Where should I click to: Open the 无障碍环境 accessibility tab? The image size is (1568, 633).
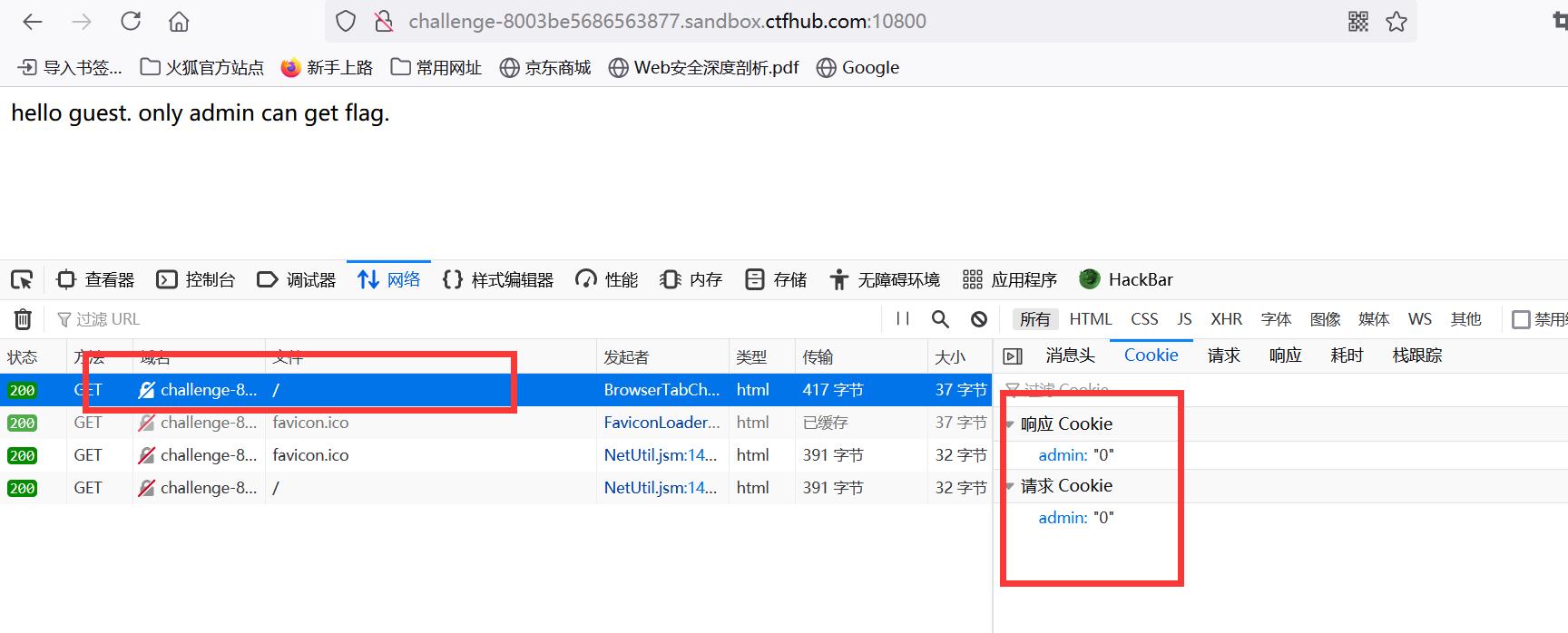click(x=885, y=279)
